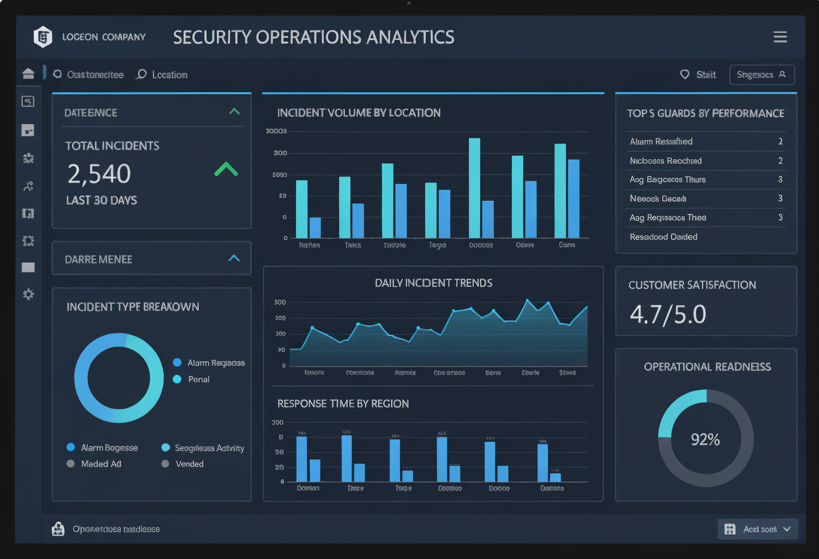Go to the home icon in the sidebar
The image size is (819, 559).
[28, 74]
